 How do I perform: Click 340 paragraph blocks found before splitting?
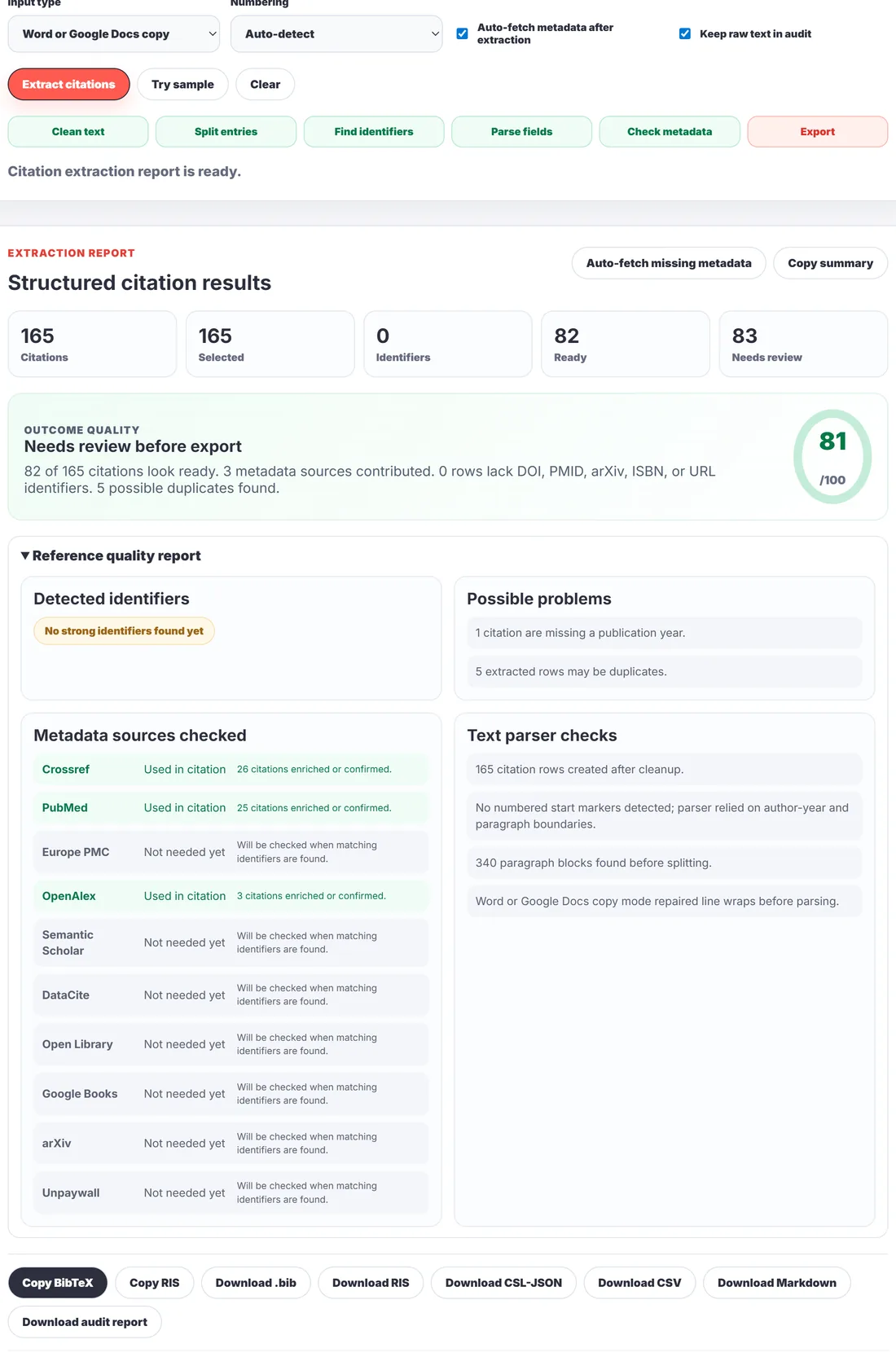[x=665, y=863]
